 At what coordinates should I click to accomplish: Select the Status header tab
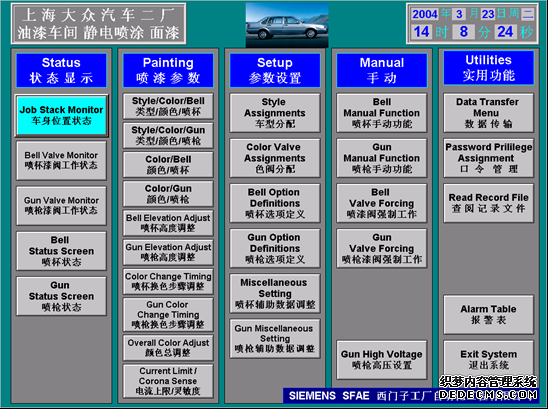coord(62,70)
